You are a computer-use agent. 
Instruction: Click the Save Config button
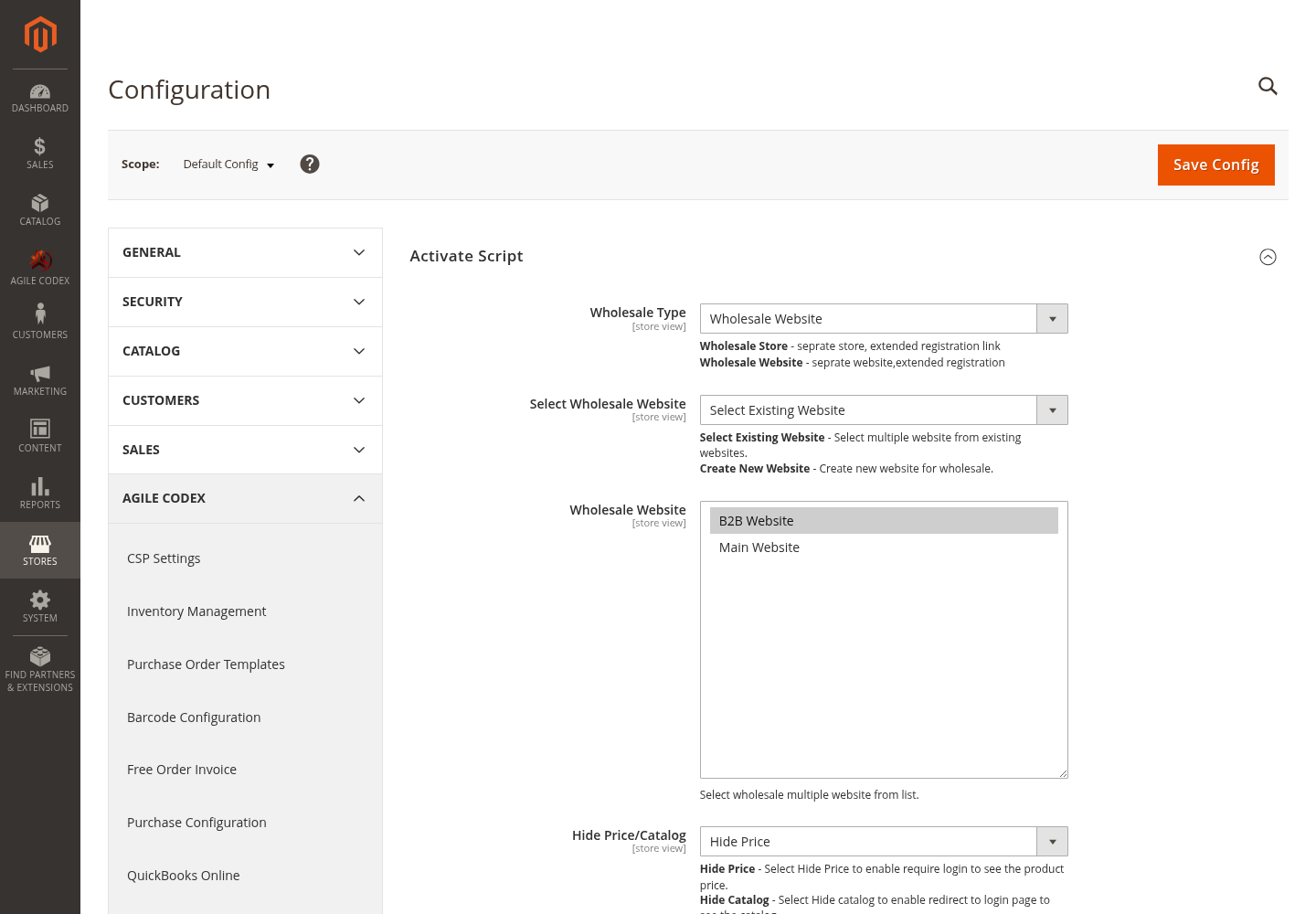[1215, 165]
